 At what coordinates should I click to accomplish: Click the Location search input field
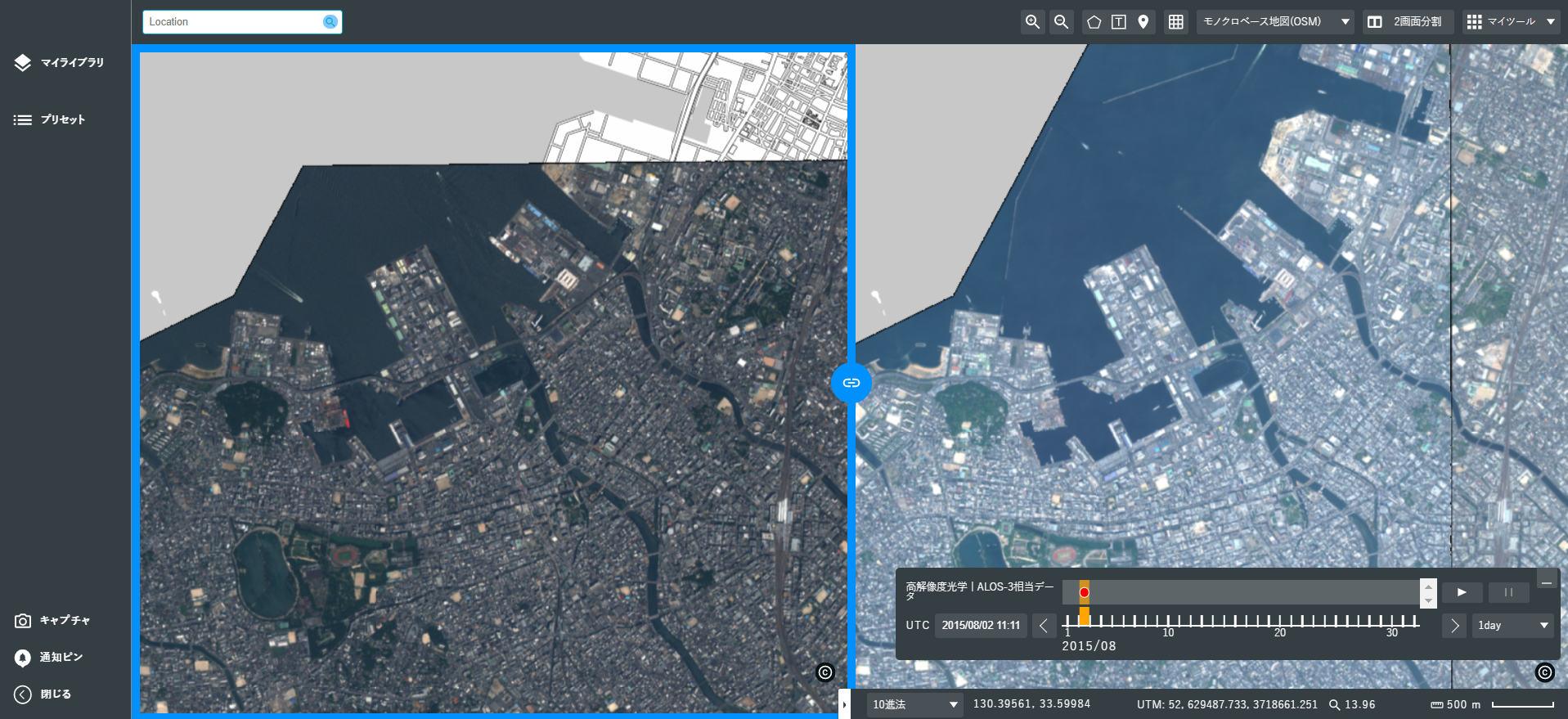point(232,22)
